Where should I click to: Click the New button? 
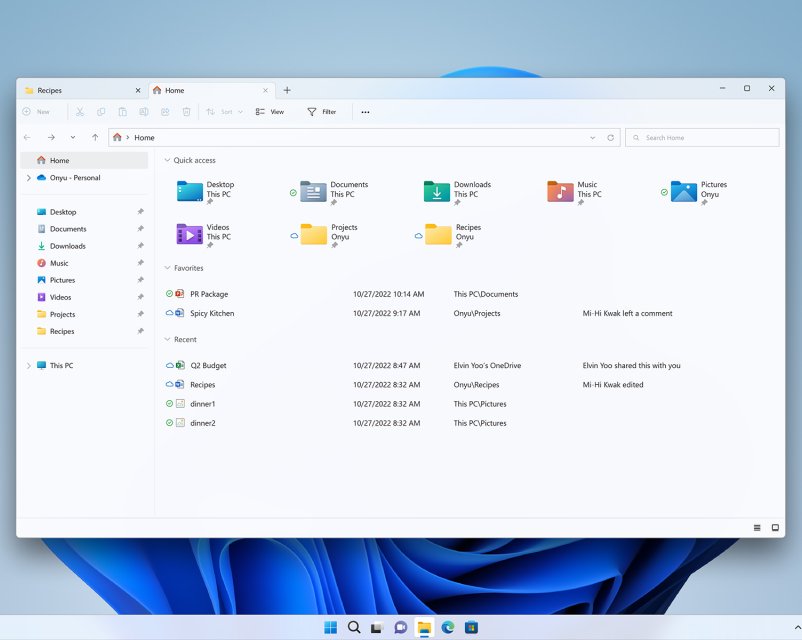(x=36, y=112)
